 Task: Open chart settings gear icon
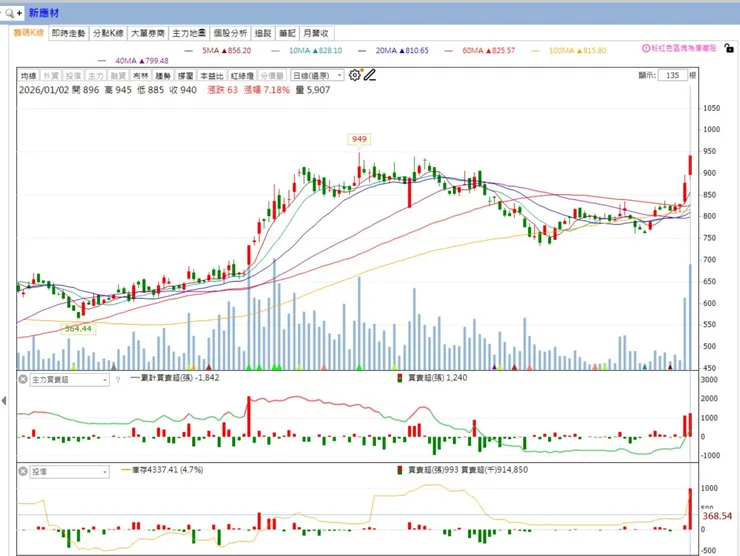tap(354, 75)
